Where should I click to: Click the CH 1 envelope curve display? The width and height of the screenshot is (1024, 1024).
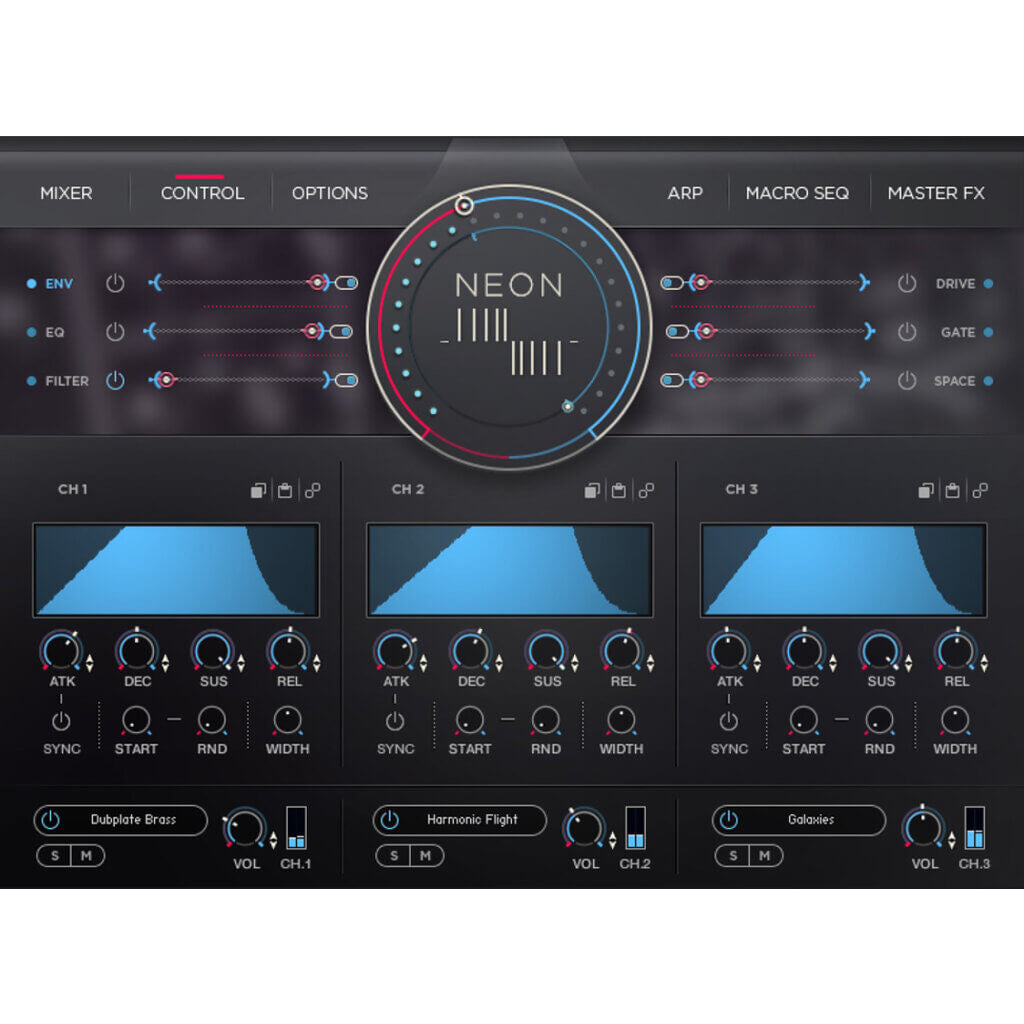click(175, 568)
